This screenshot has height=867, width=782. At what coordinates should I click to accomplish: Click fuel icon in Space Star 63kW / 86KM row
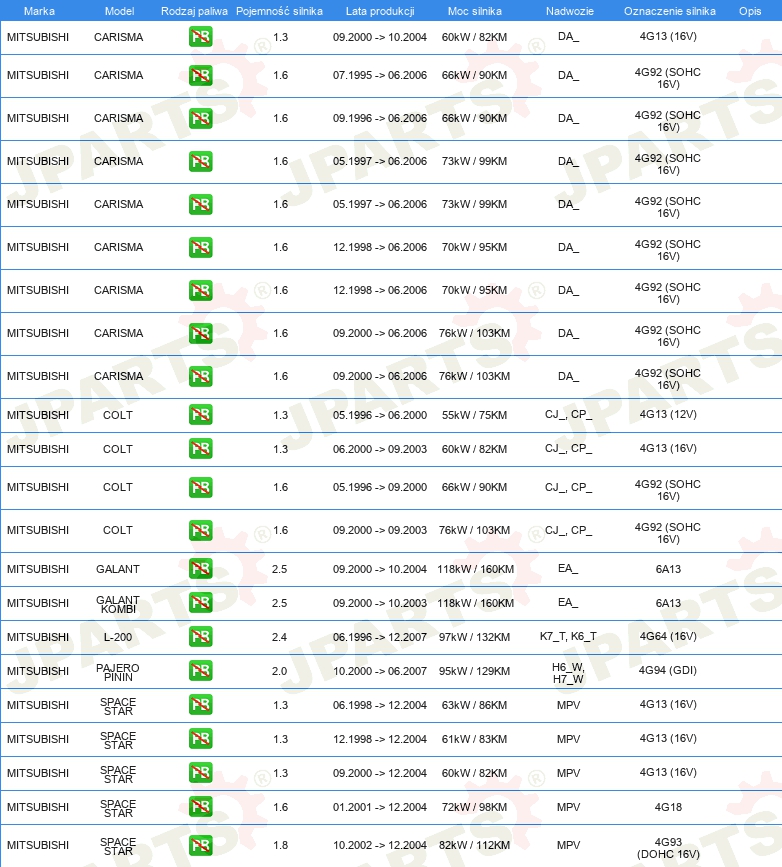click(200, 705)
